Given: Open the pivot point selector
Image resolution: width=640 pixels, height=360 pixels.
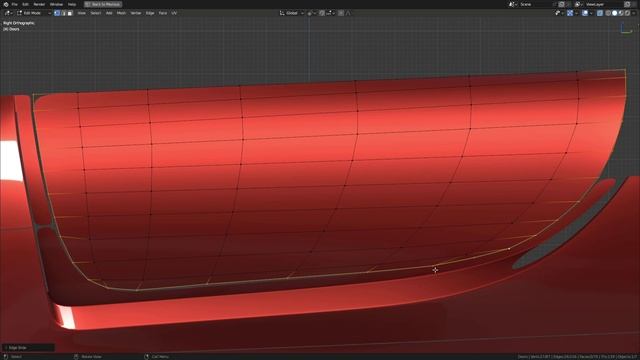Looking at the screenshot, I should click(312, 13).
